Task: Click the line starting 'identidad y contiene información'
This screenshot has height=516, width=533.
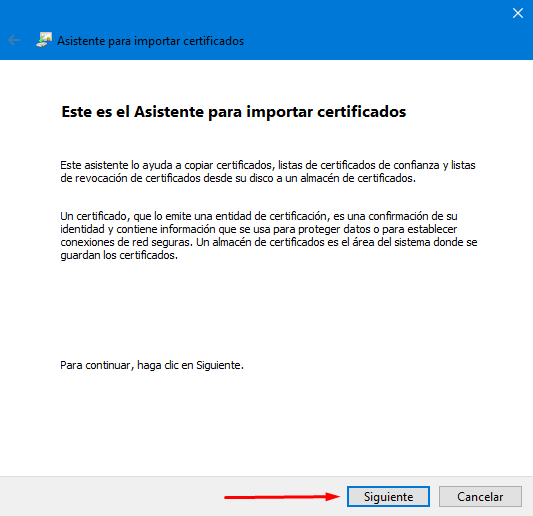Action: pyautogui.click(x=258, y=229)
